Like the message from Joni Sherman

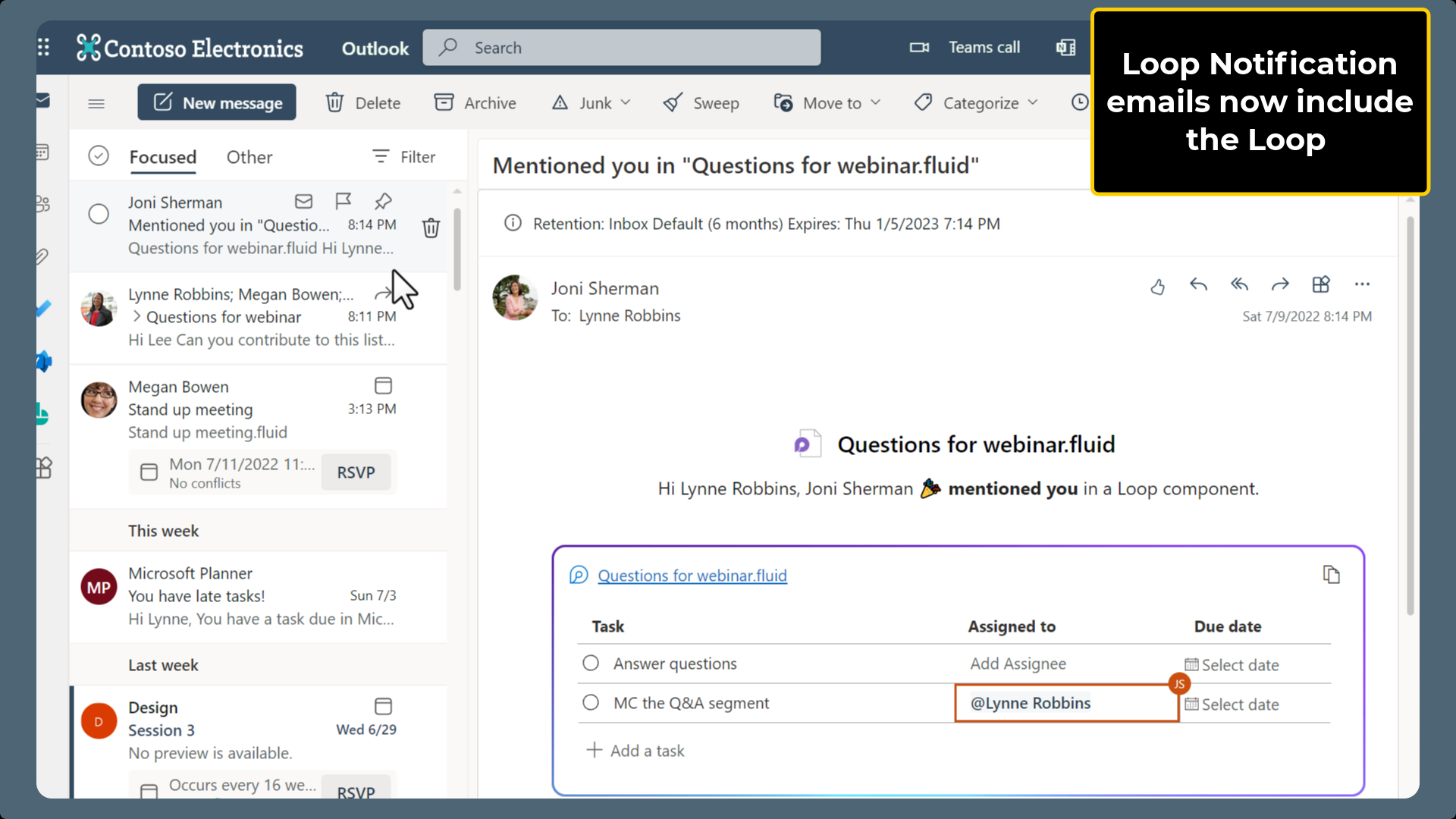point(1157,287)
